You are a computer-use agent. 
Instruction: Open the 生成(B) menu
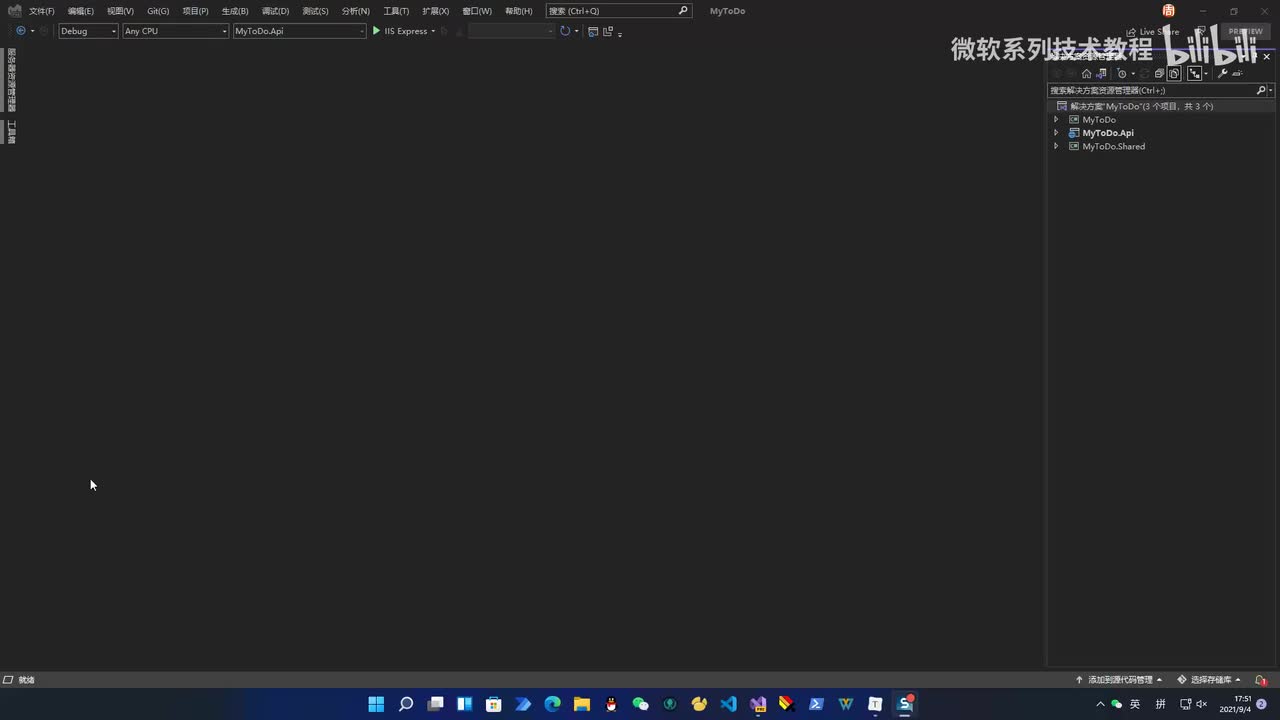pyautogui.click(x=235, y=11)
